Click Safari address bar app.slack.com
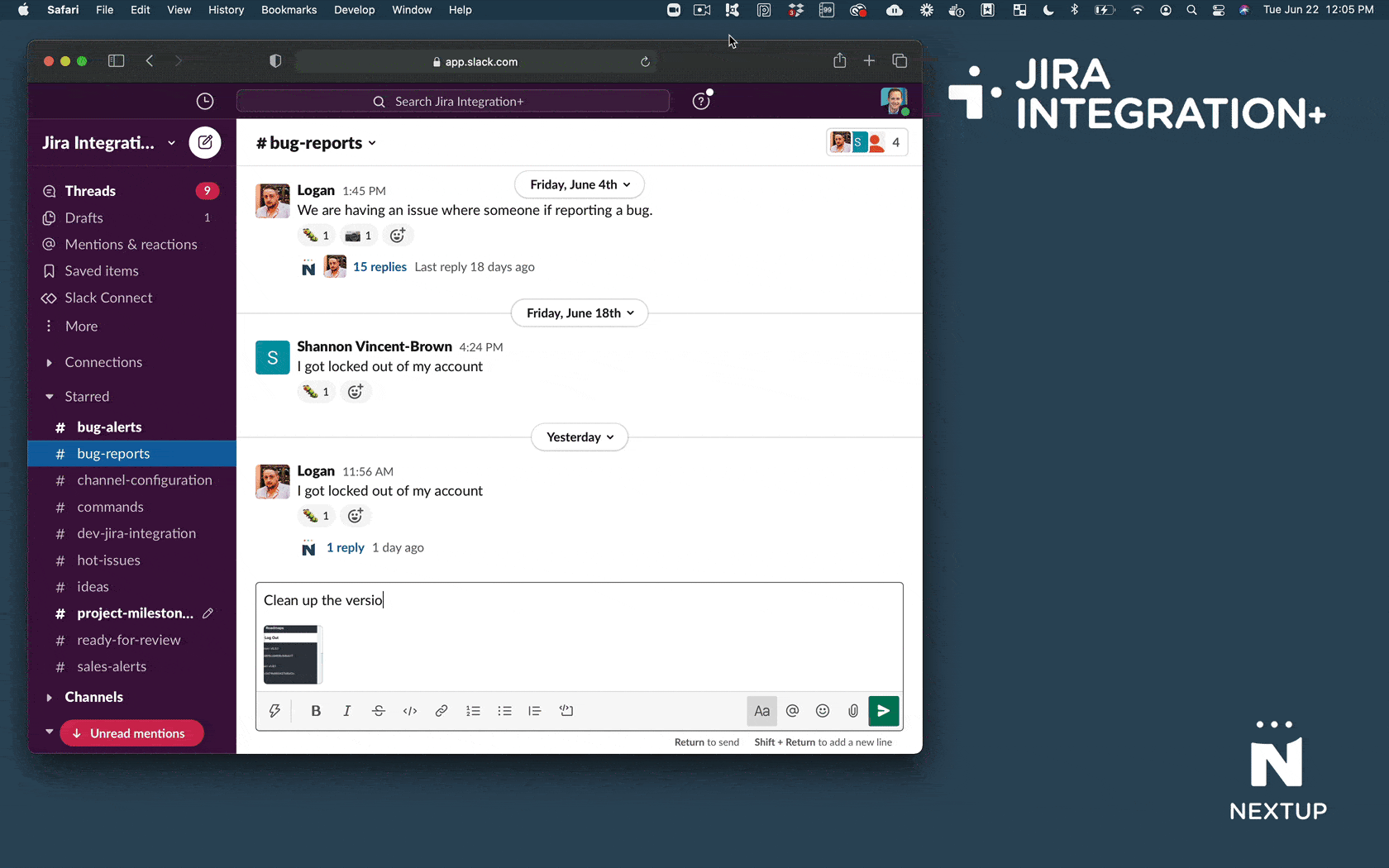Image resolution: width=1389 pixels, height=868 pixels. pyautogui.click(x=475, y=62)
